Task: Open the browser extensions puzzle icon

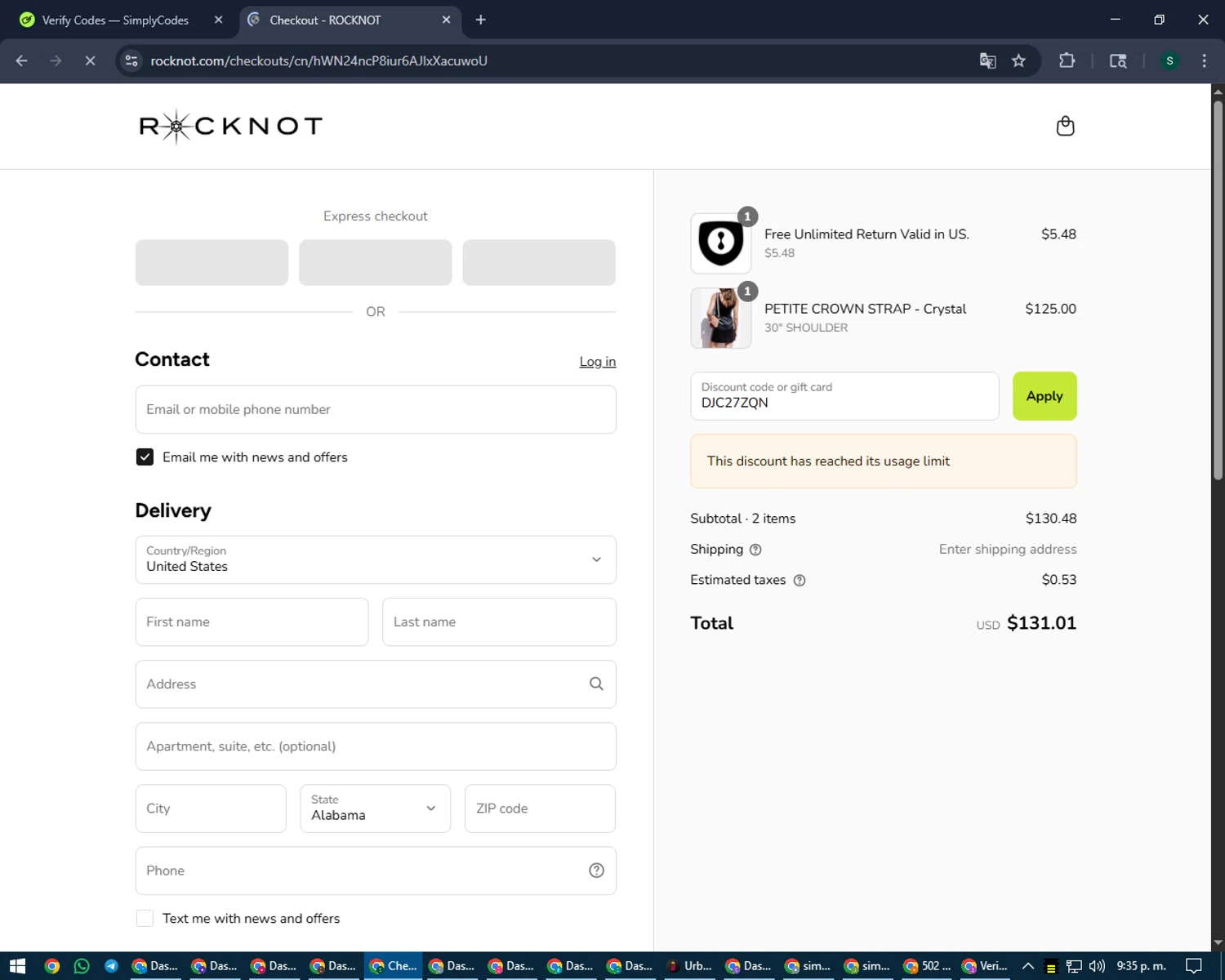Action: [x=1067, y=60]
